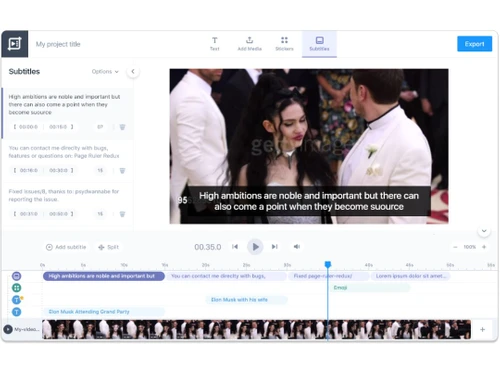Select 'High ambitions are noble' timeline clip
The height and width of the screenshot is (375, 500).
104,276
